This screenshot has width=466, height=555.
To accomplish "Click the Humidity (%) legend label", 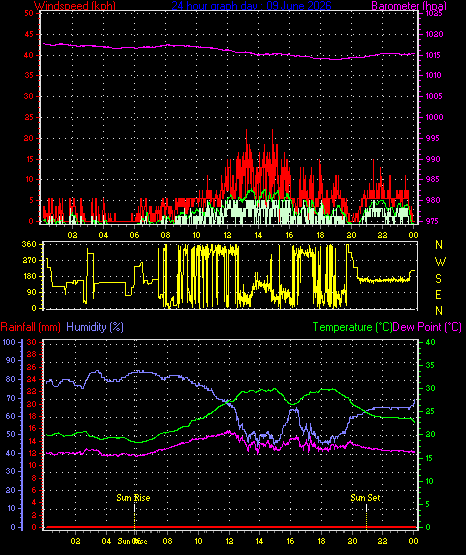I will click(x=95, y=327).
